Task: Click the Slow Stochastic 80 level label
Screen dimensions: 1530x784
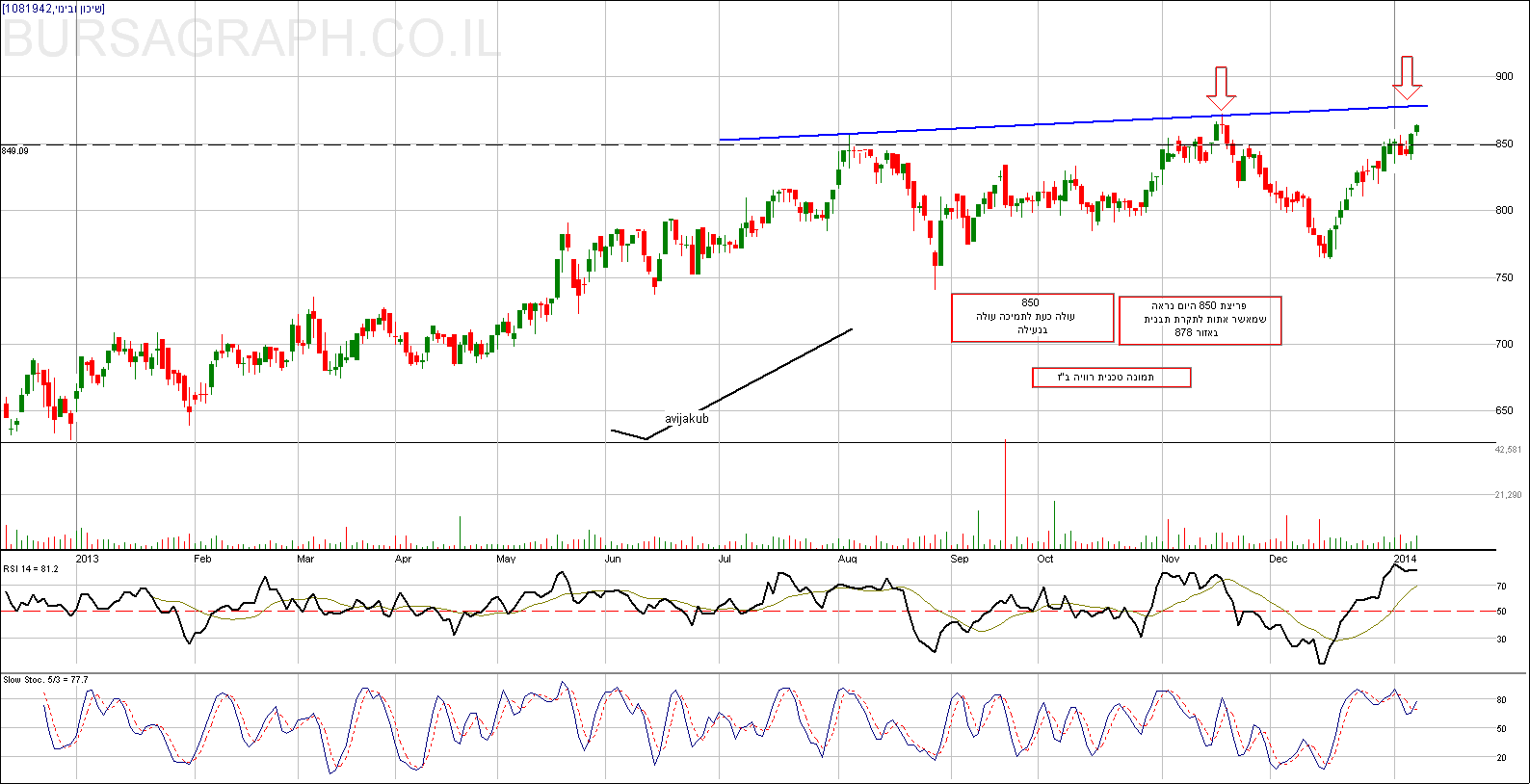Action: (x=1501, y=701)
